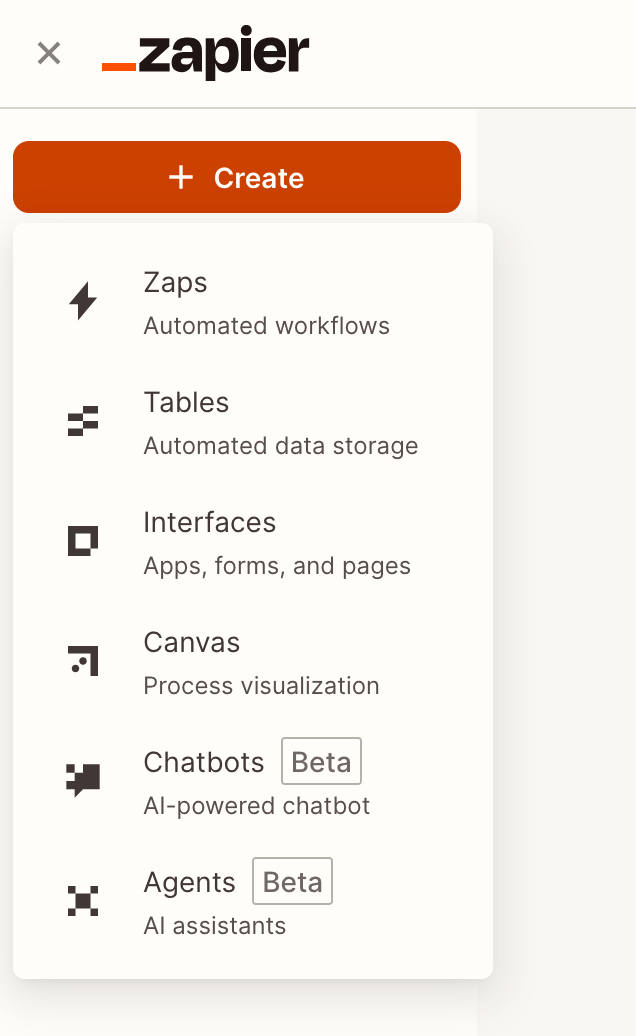Click the Chatbots speech bubble icon
This screenshot has width=636, height=1036.
point(83,780)
